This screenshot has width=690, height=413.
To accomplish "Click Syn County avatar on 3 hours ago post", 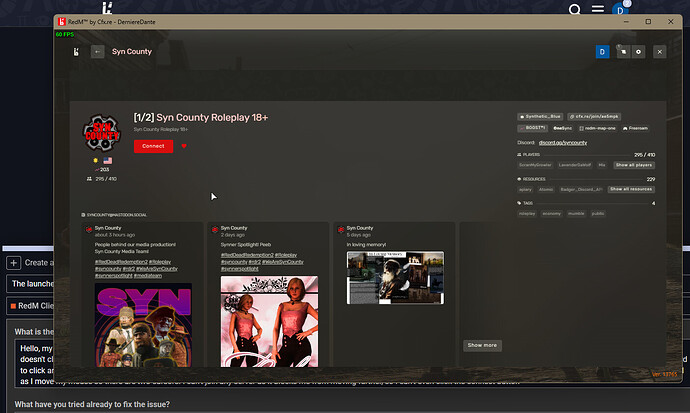I will pos(89,230).
